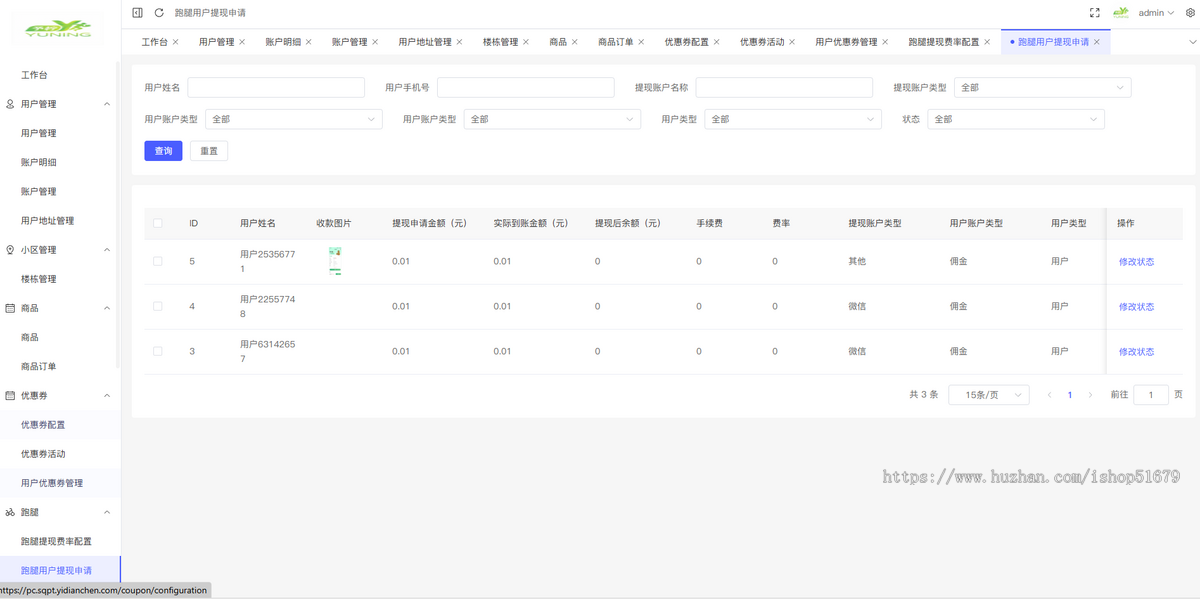Collapse the 小区管理 sidebar group
The height and width of the screenshot is (599, 1200).
coord(107,250)
